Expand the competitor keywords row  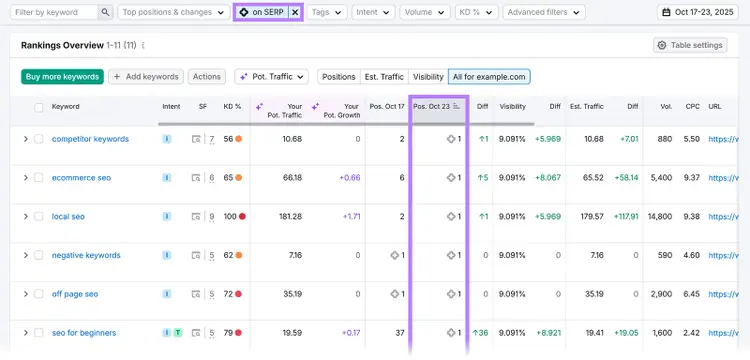pos(26,139)
